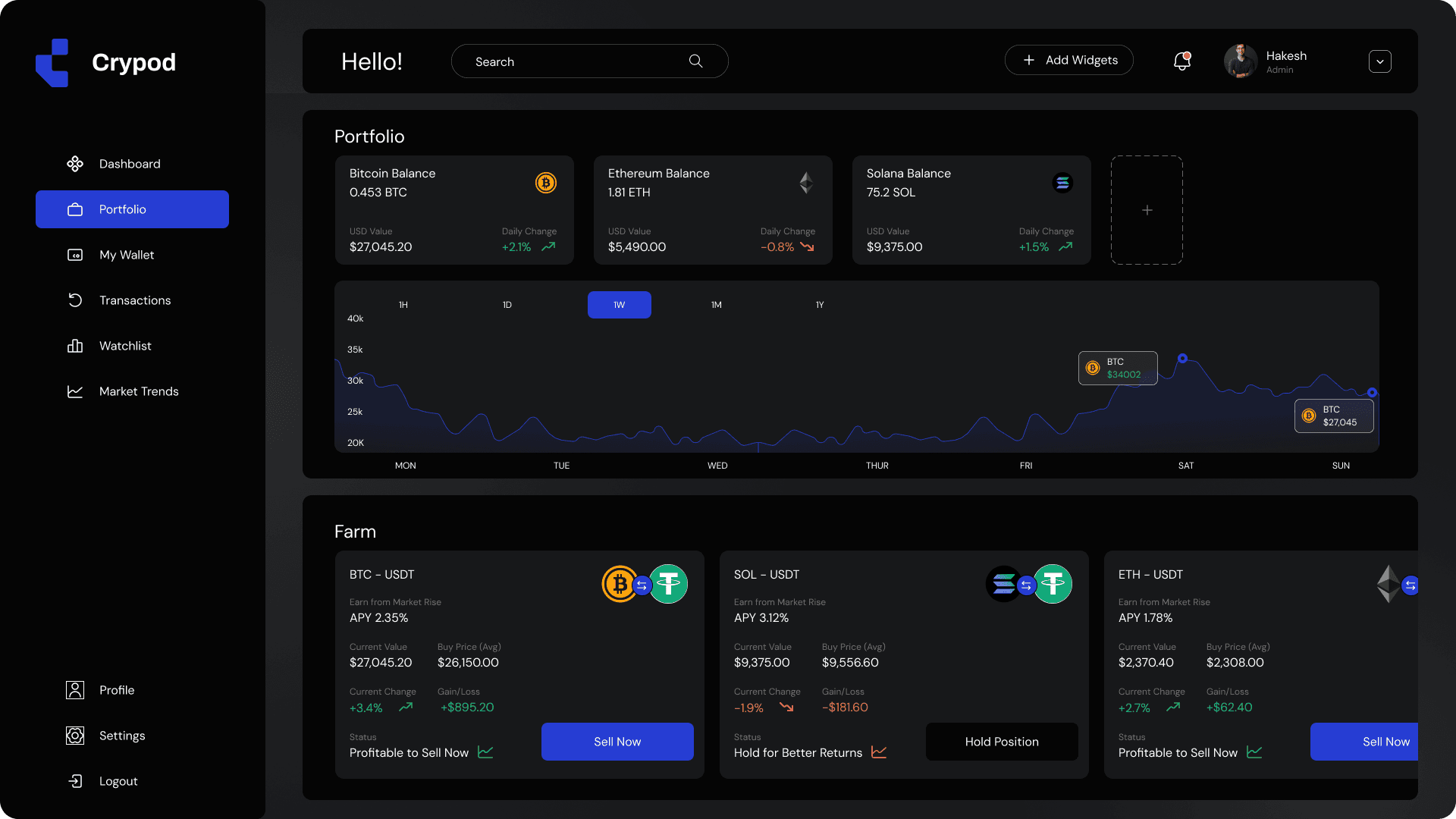The width and height of the screenshot is (1456, 819).
Task: Switch chart to 1M timeframe
Action: (716, 305)
